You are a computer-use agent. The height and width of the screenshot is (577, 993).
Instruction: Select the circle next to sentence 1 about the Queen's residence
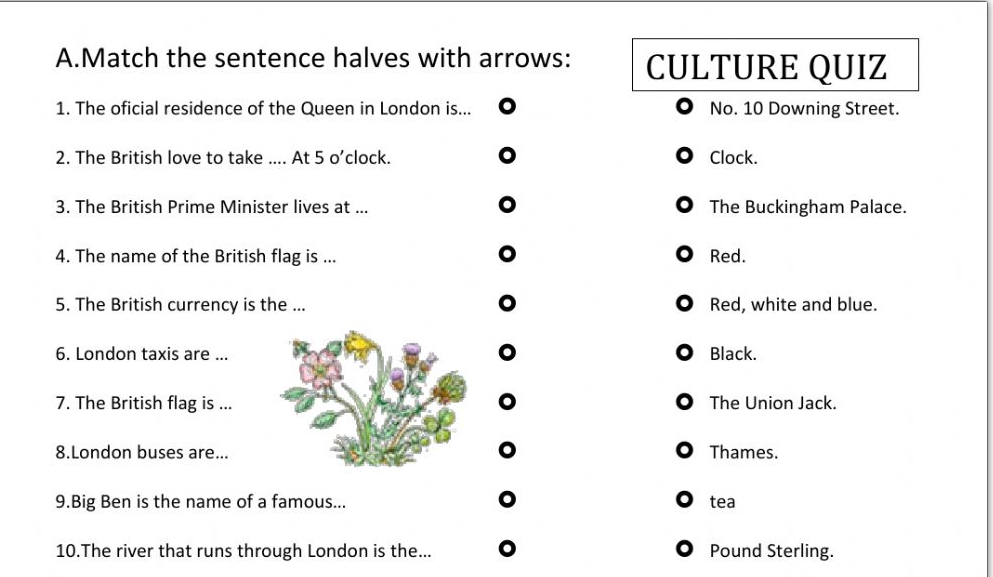click(x=507, y=106)
